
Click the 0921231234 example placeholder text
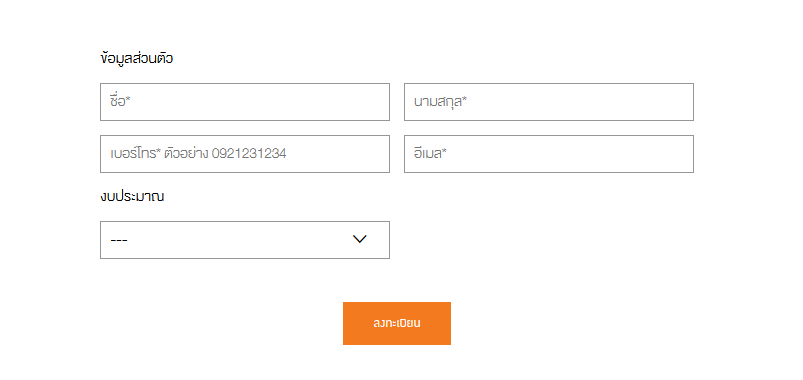pos(249,153)
